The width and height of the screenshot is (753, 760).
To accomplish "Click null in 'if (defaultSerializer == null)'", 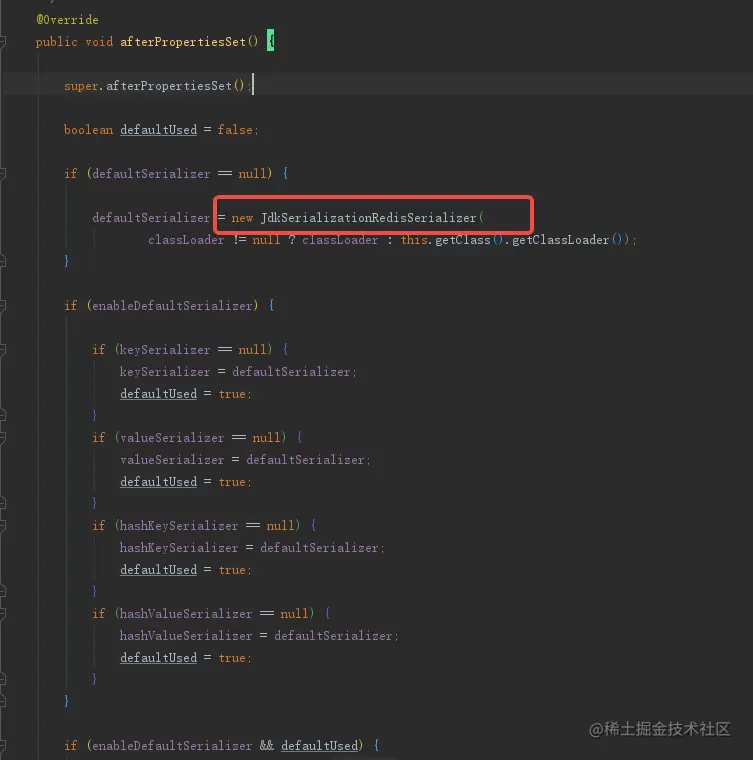I will pyautogui.click(x=252, y=174).
